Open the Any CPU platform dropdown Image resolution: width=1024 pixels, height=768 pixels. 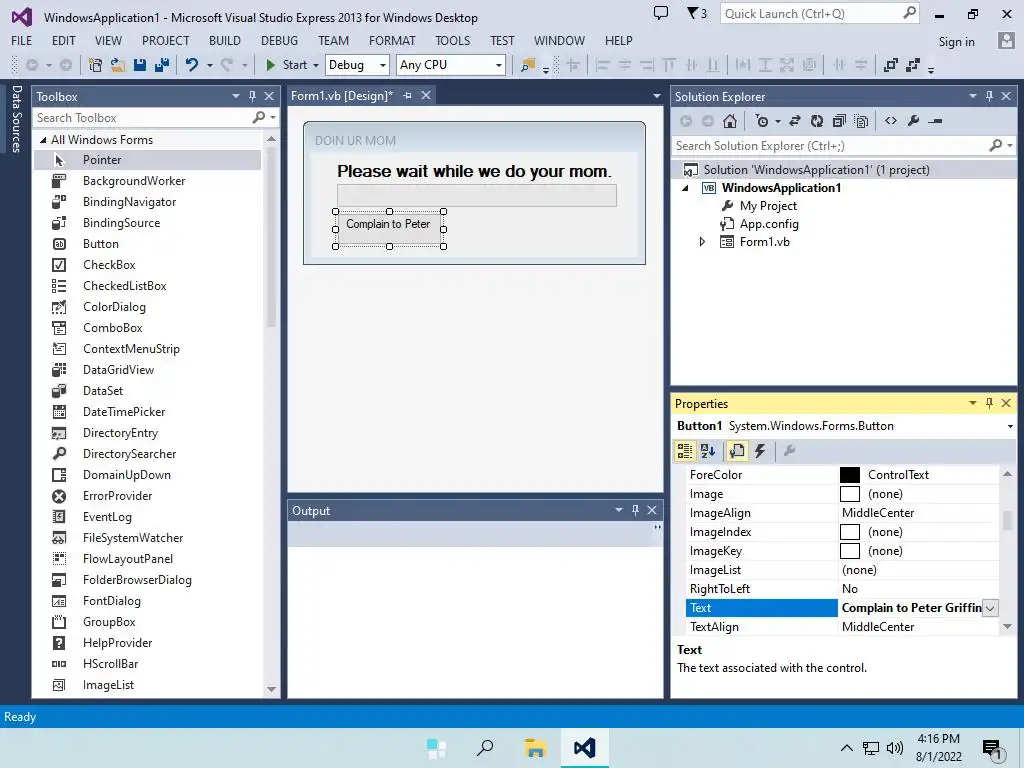tap(499, 65)
